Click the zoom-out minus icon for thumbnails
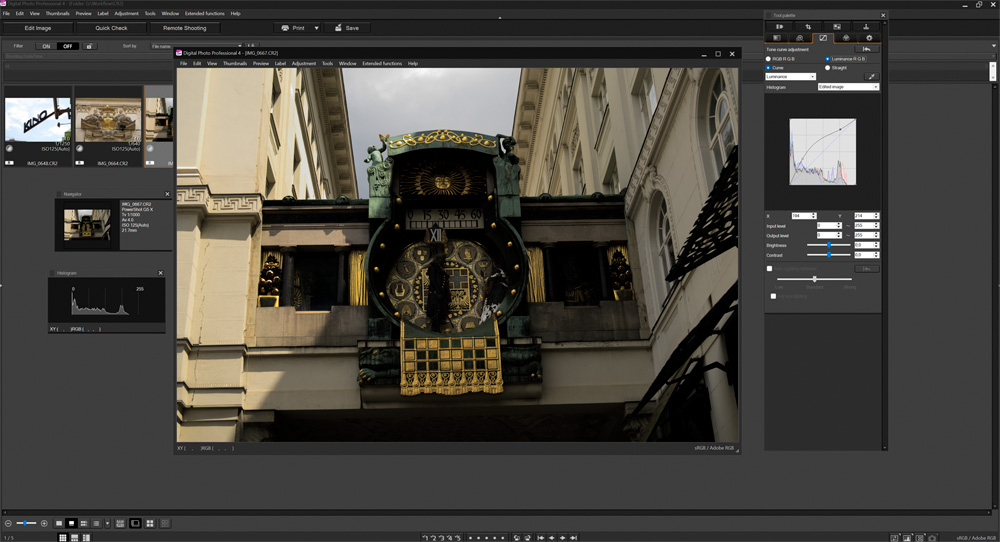The height and width of the screenshot is (542, 1000). coord(8,524)
